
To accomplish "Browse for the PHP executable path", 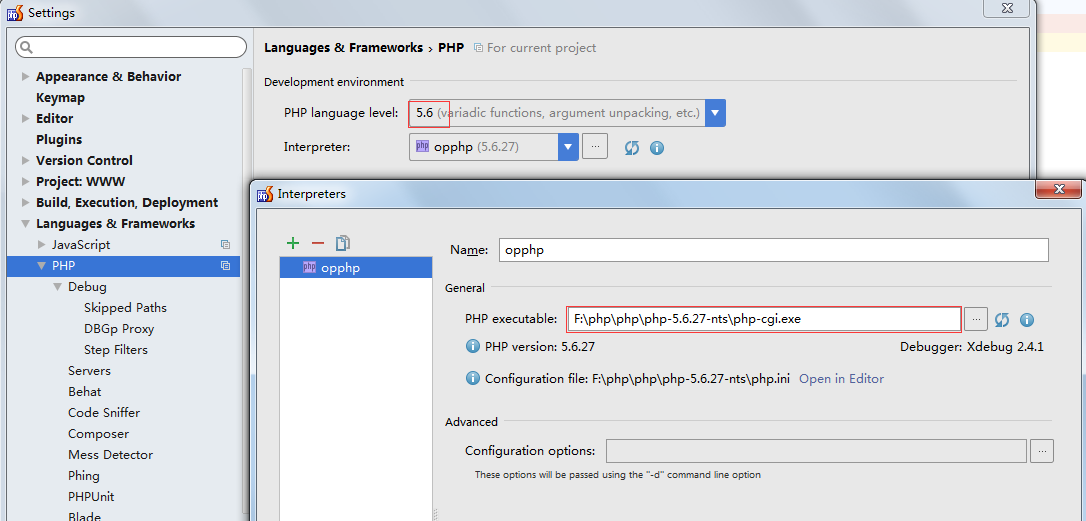I will [976, 319].
